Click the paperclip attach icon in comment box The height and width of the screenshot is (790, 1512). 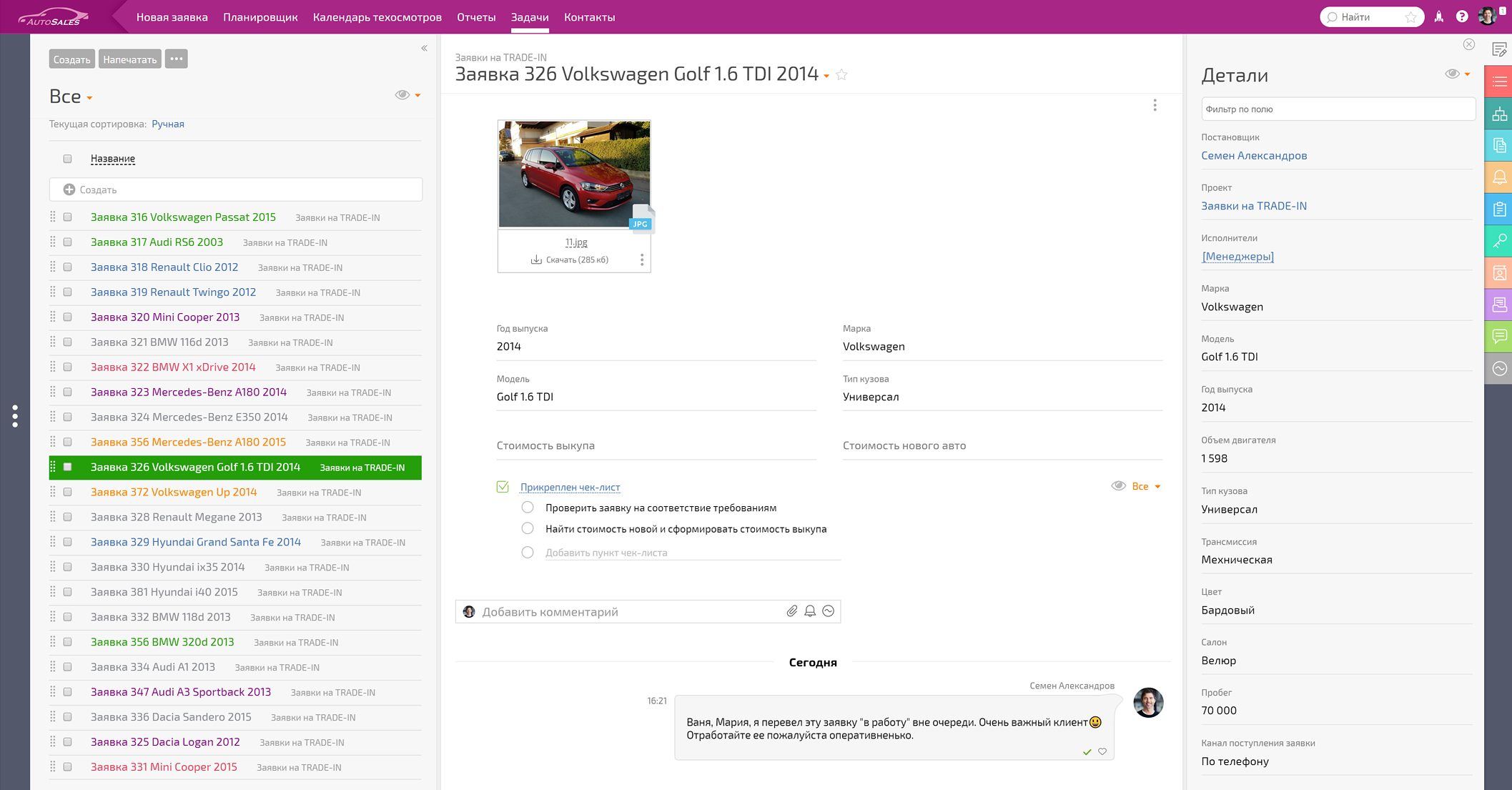click(791, 611)
